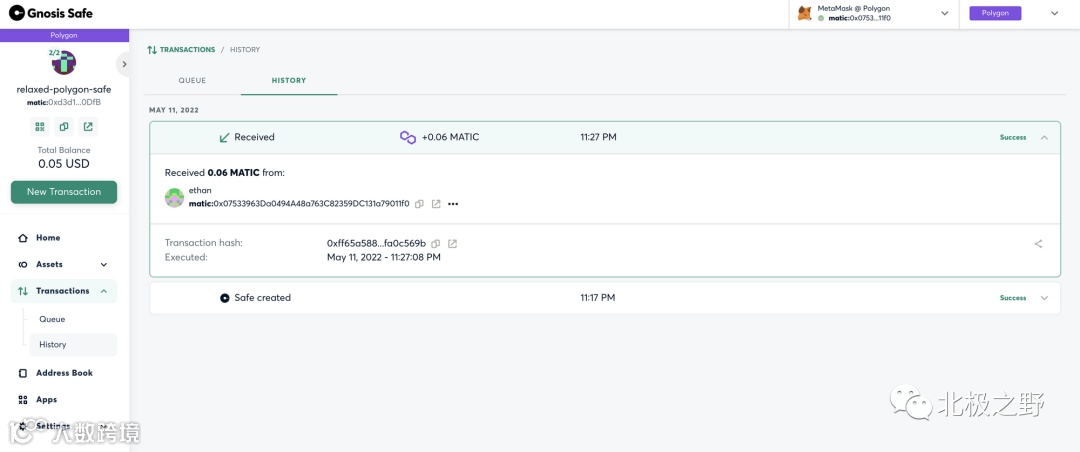1080x452 pixels.
Task: Switch to the HISTORY tab
Action: tap(289, 81)
